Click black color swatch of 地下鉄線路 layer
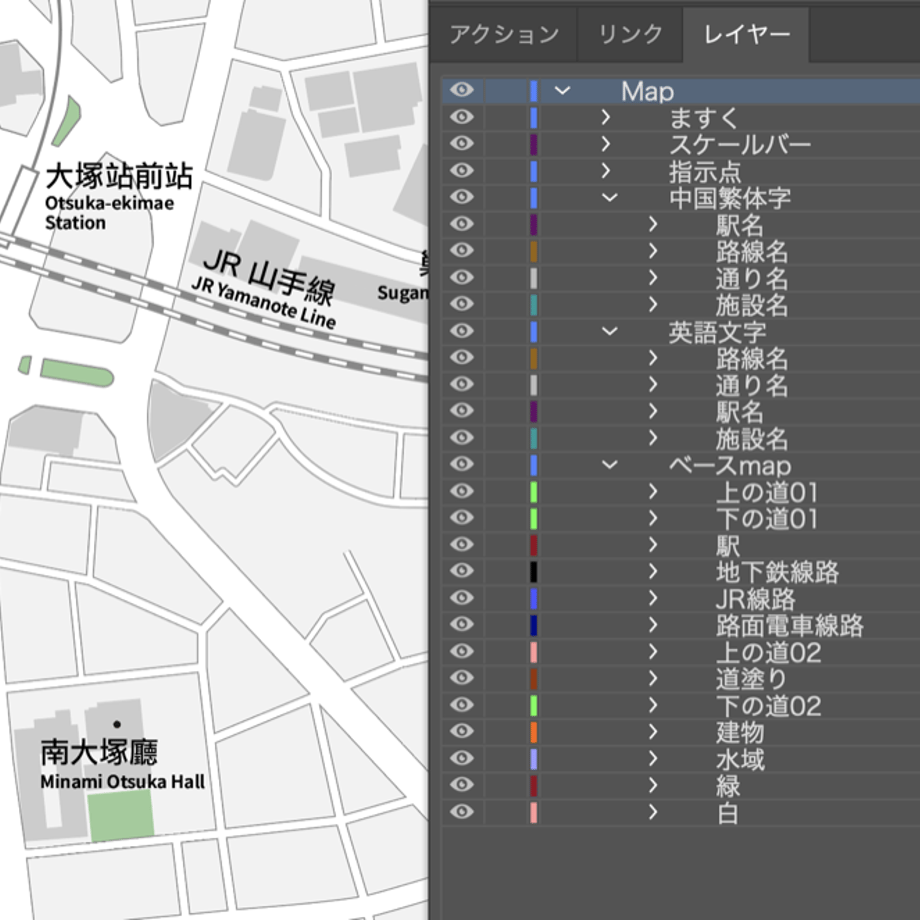The image size is (920, 920). coord(533,571)
